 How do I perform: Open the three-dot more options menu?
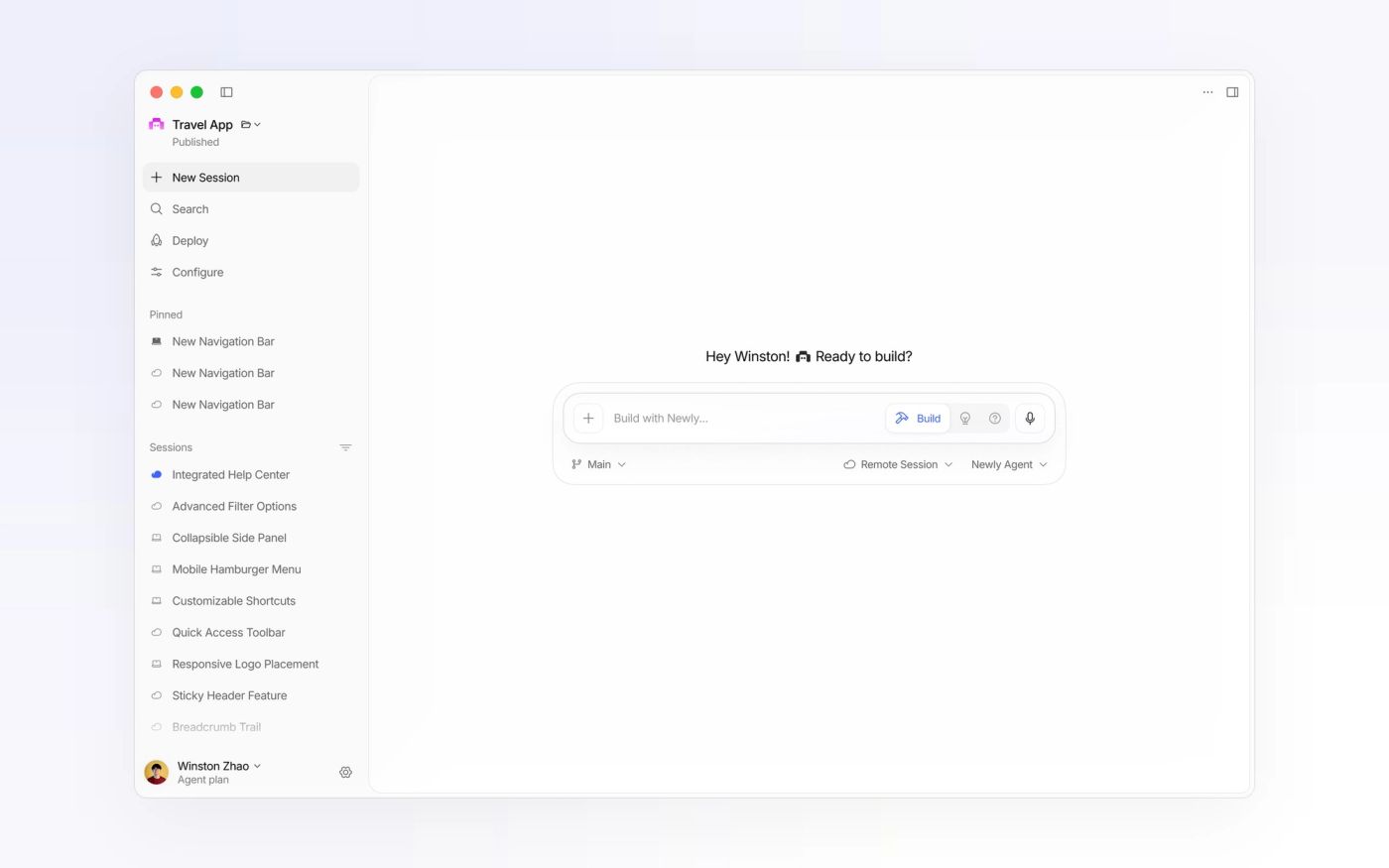(x=1207, y=92)
